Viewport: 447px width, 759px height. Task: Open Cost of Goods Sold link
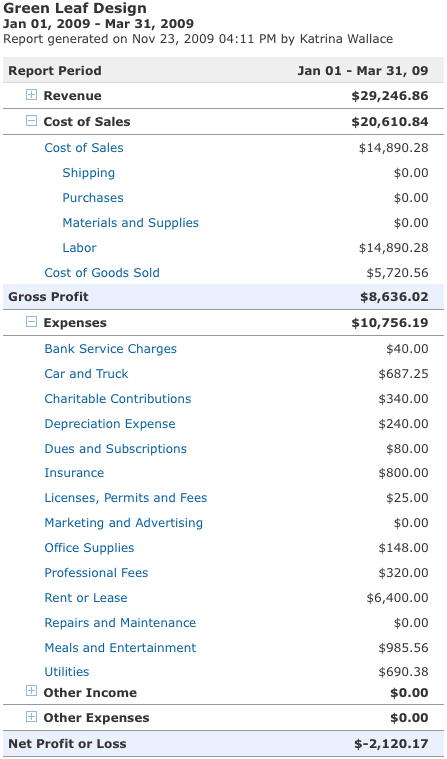tap(102, 273)
